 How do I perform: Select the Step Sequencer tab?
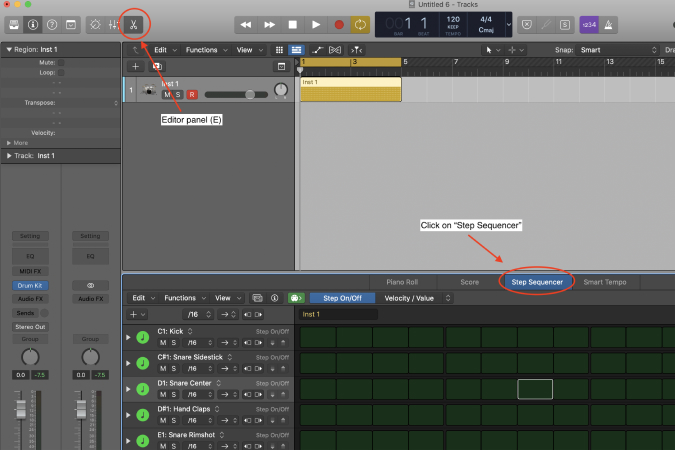537,282
